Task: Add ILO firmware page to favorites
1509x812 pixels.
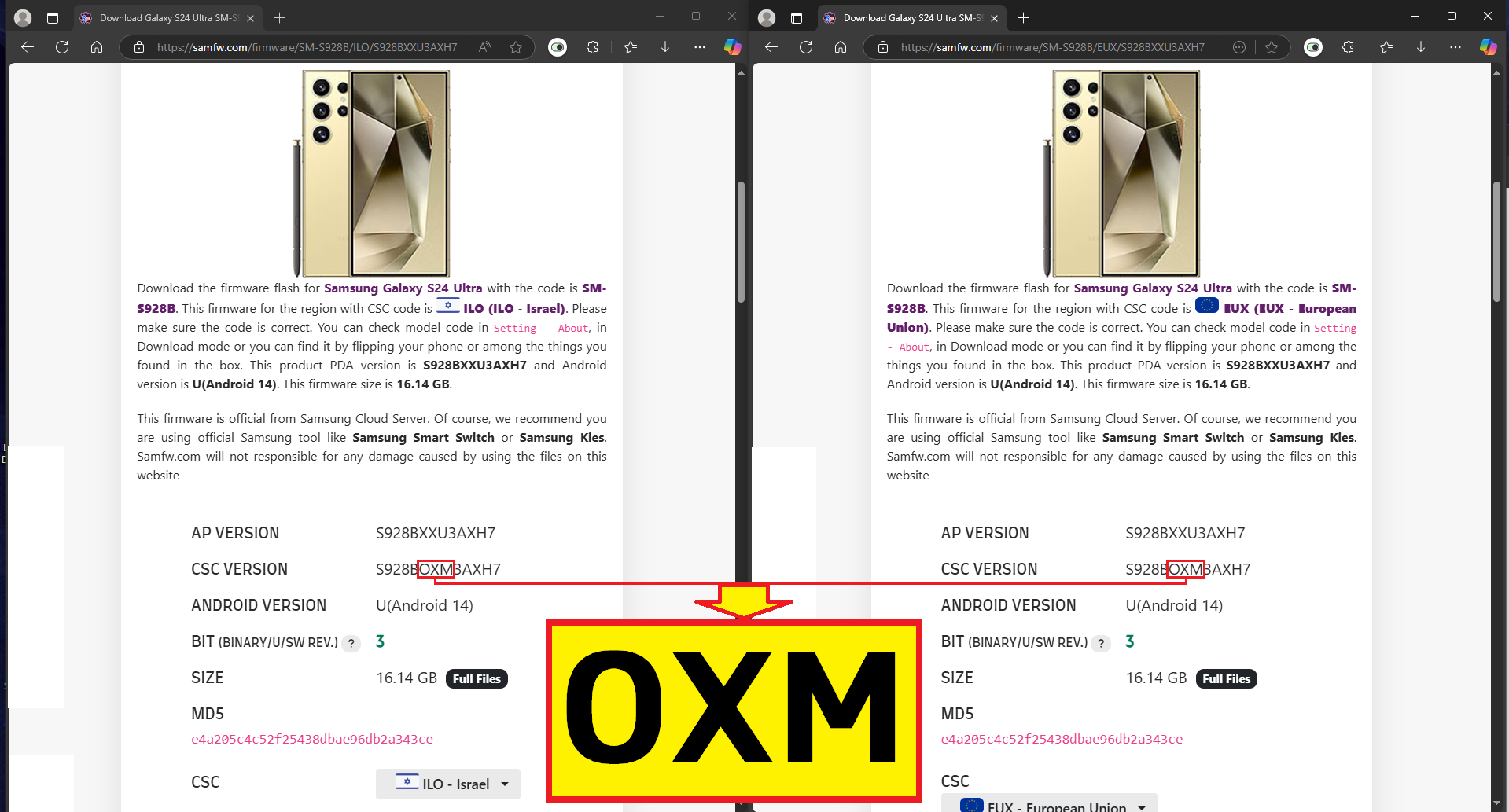Action: pos(516,47)
